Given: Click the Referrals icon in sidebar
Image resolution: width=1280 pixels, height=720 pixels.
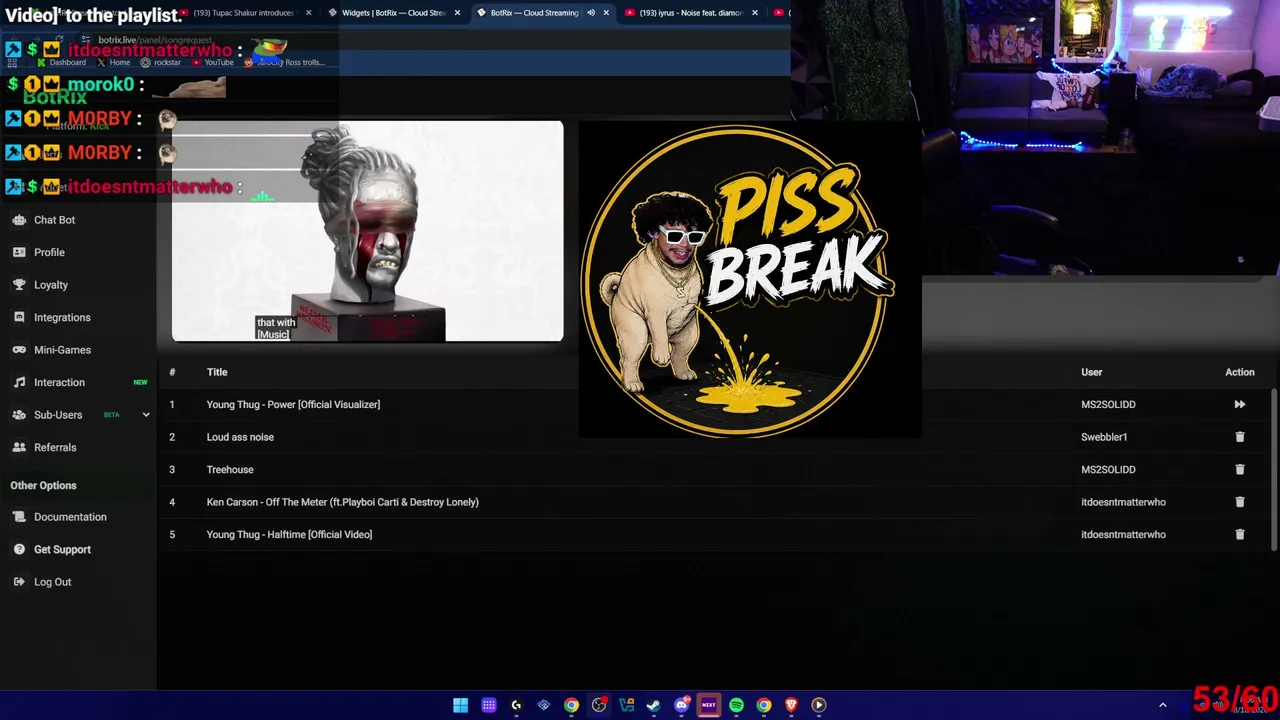Looking at the screenshot, I should point(19,447).
